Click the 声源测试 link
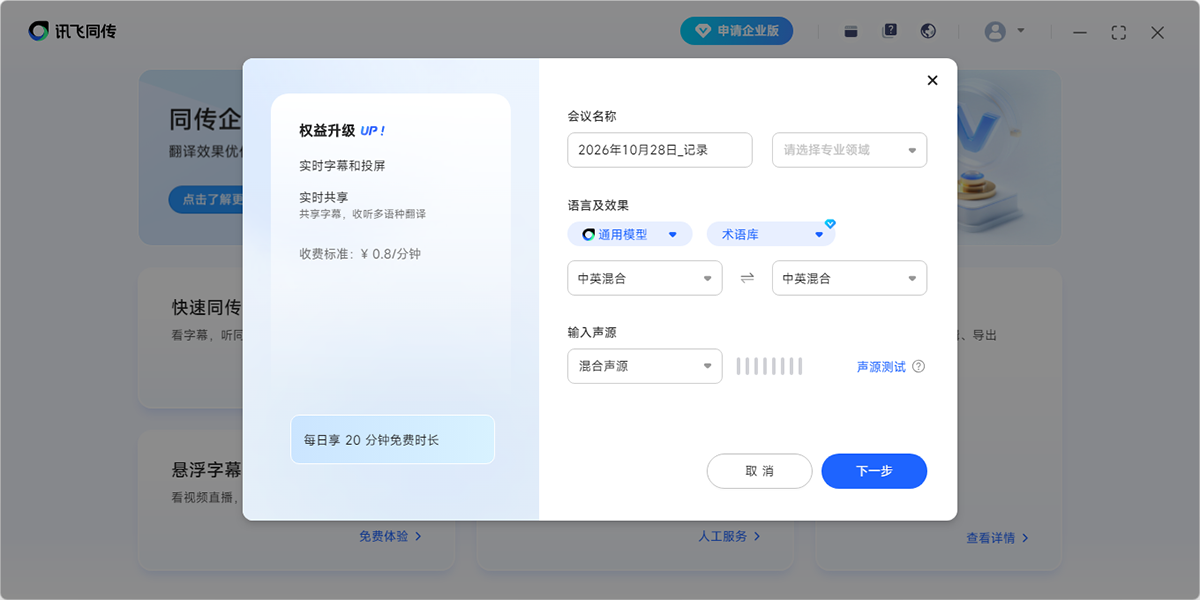 tap(881, 367)
